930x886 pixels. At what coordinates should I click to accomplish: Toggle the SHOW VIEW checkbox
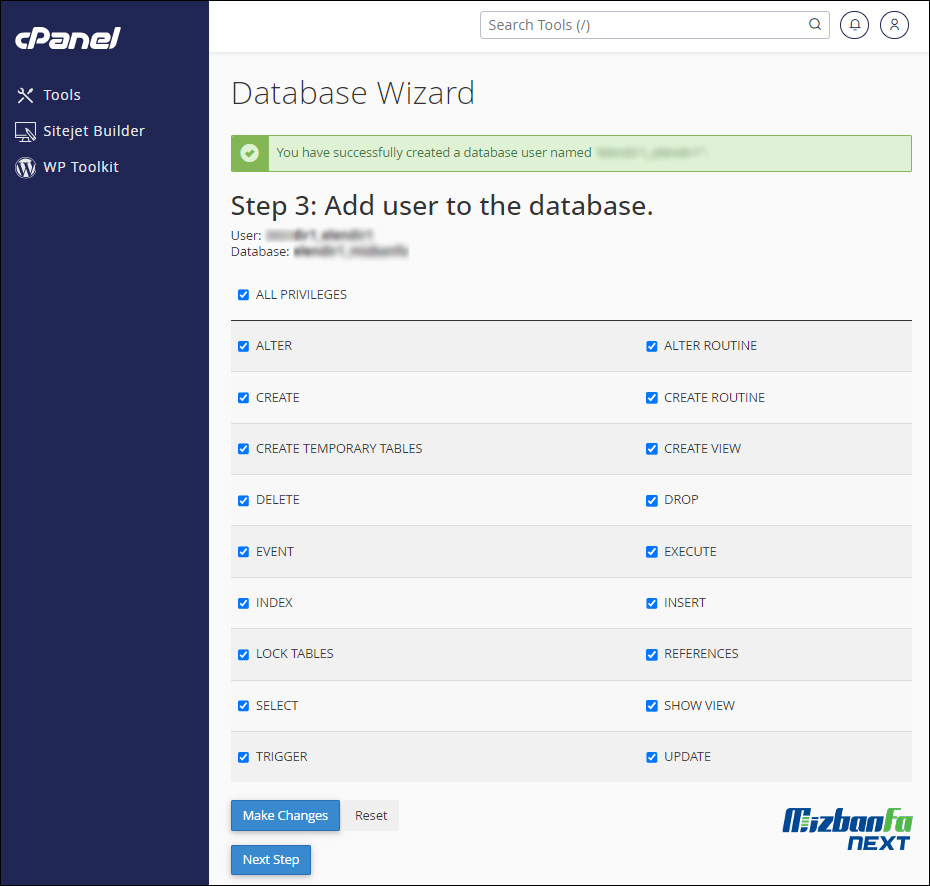(651, 706)
